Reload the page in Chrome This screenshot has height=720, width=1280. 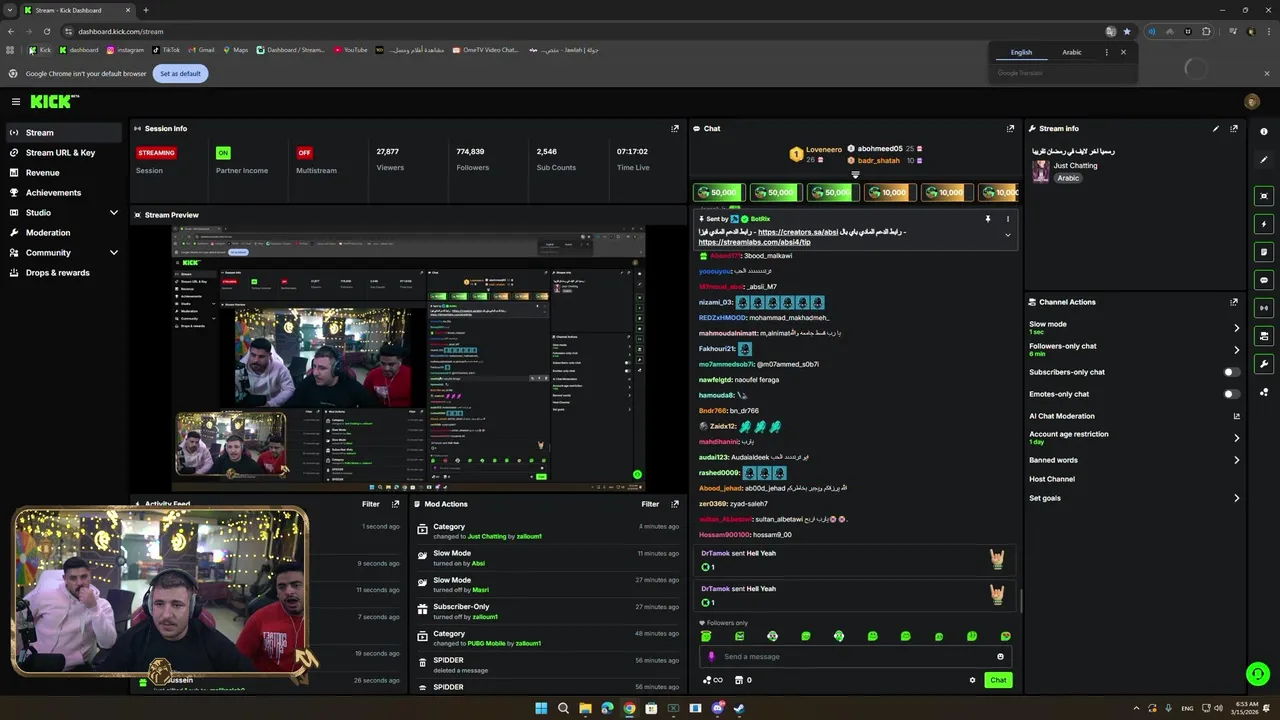pyautogui.click(x=48, y=31)
